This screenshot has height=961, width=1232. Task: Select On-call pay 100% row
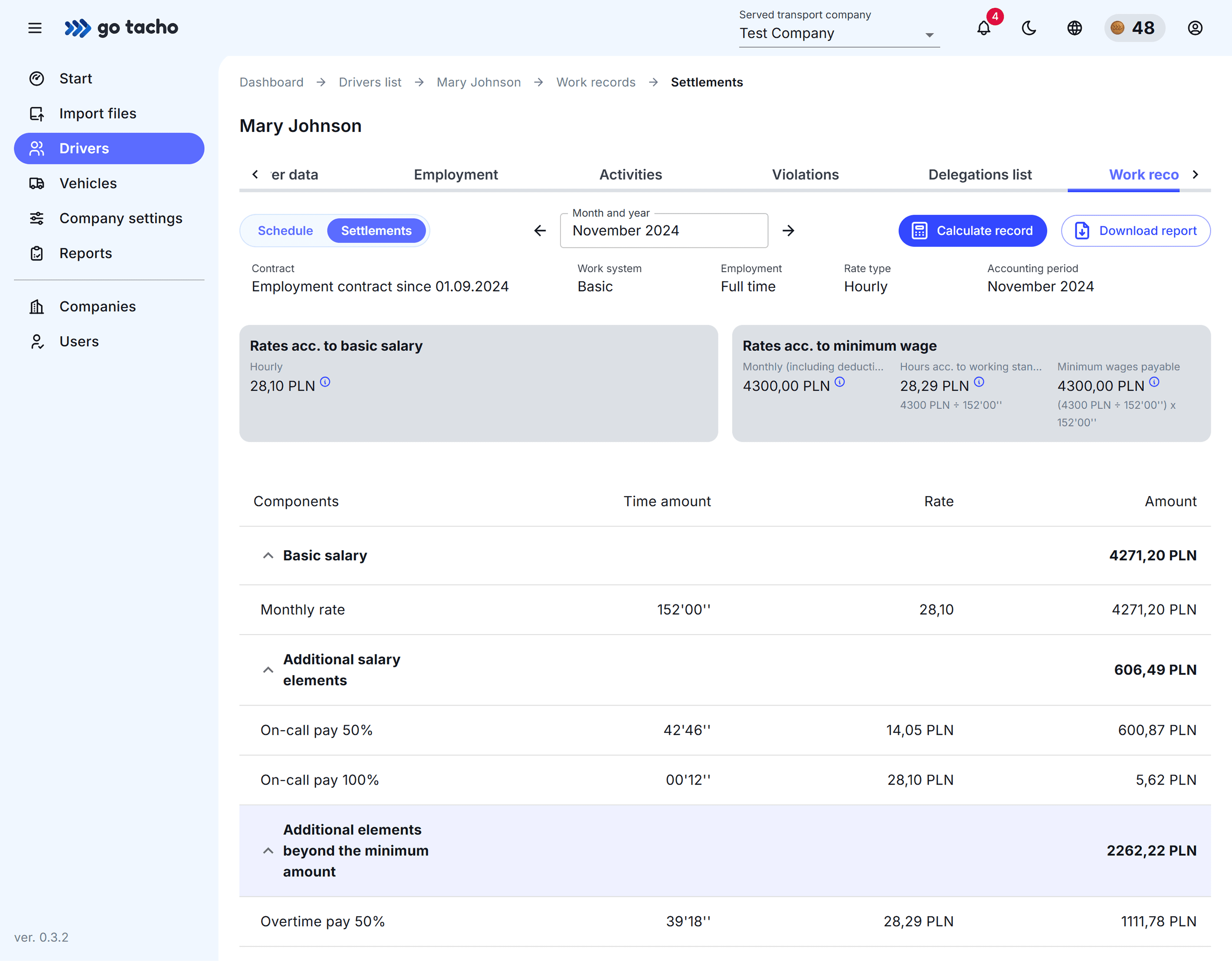point(725,780)
